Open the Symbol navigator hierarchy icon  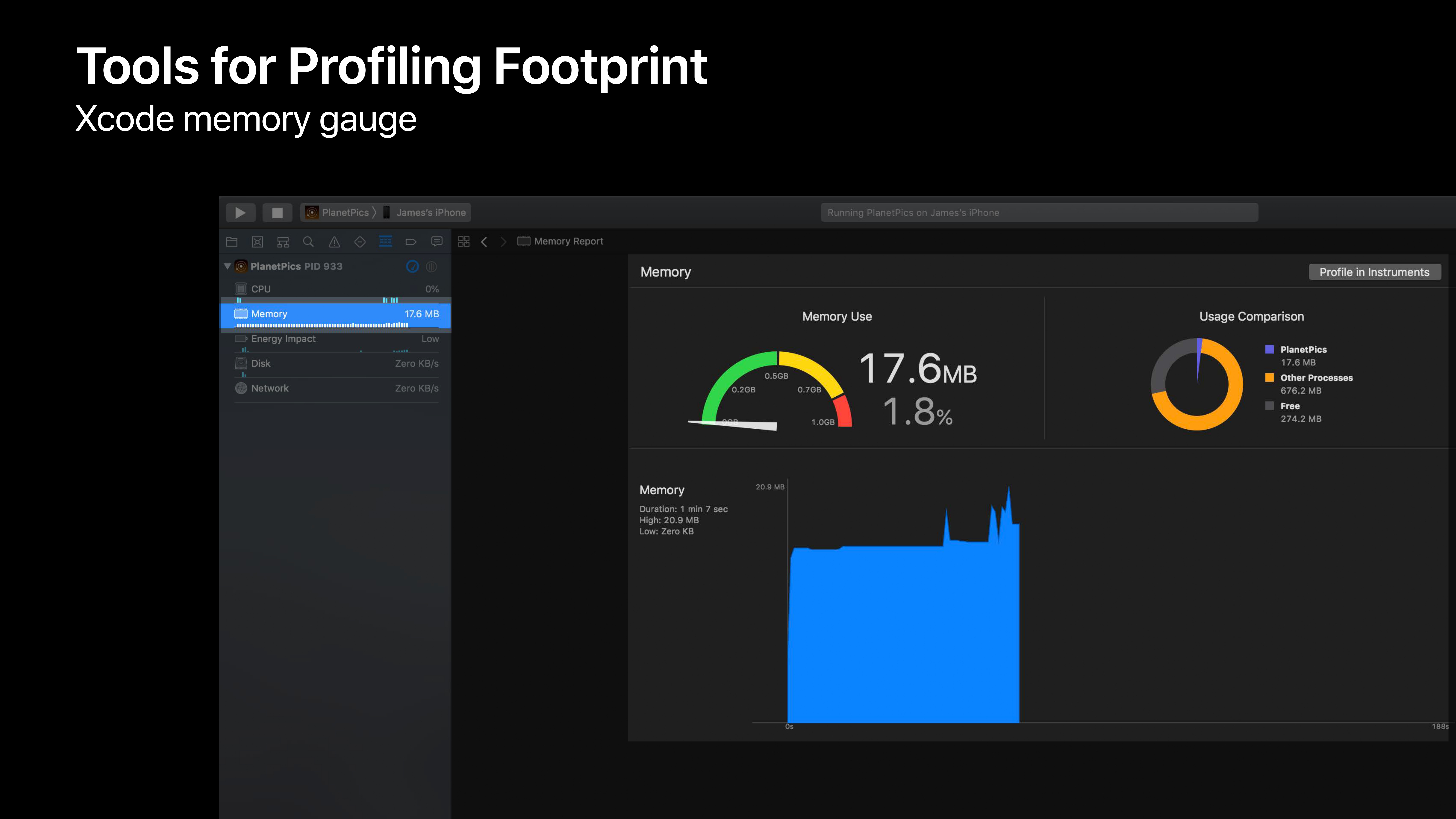click(283, 242)
